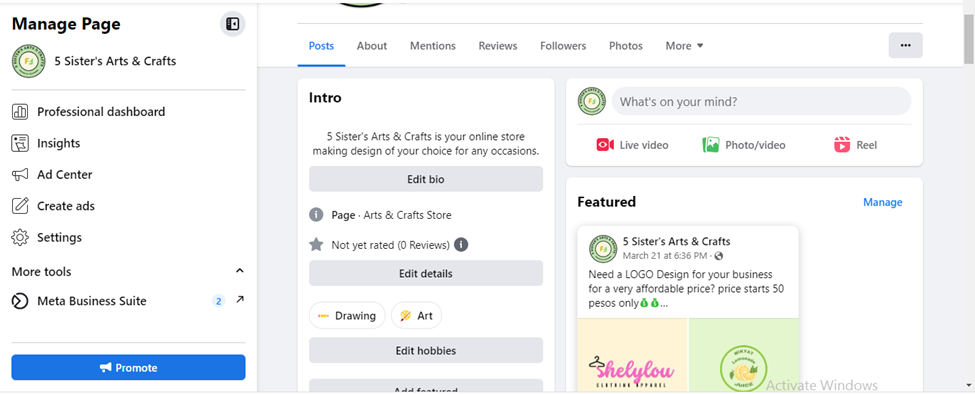Screen dimensions: 975x394
Task: Click 5 Sister's Arts & Crafts post author name
Action: [x=677, y=242]
